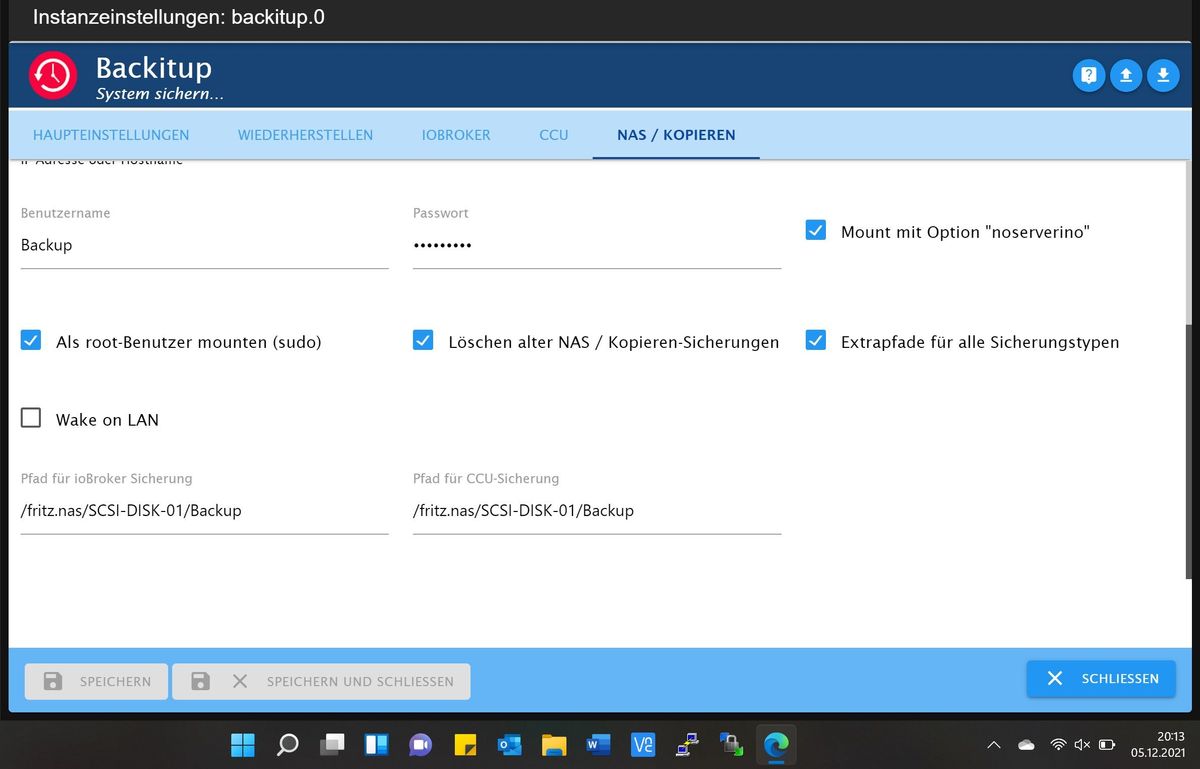Click the Backitup logo icon

click(x=52, y=76)
